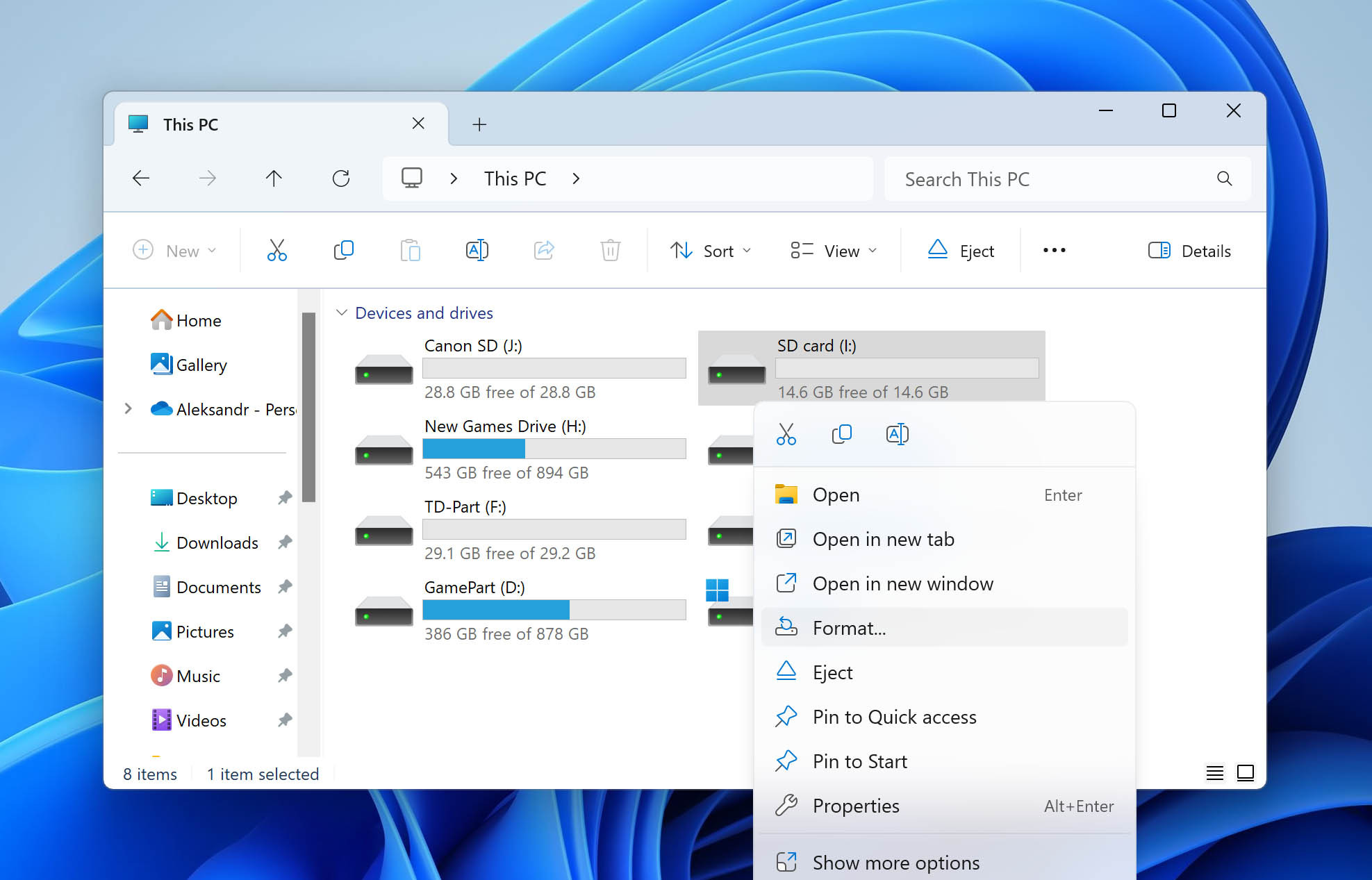Add a new tab with the plus icon

479,124
